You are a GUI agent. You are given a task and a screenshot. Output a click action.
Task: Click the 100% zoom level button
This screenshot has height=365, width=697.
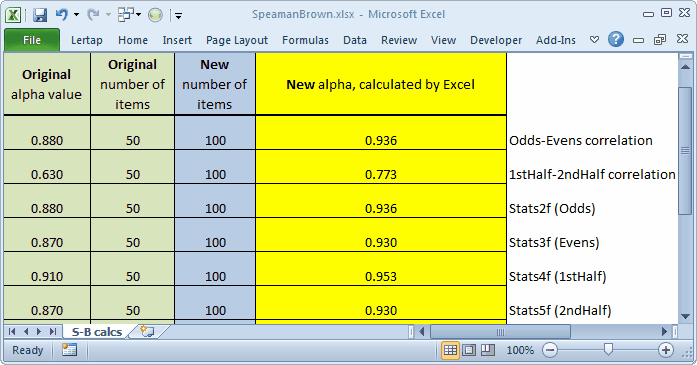520,350
